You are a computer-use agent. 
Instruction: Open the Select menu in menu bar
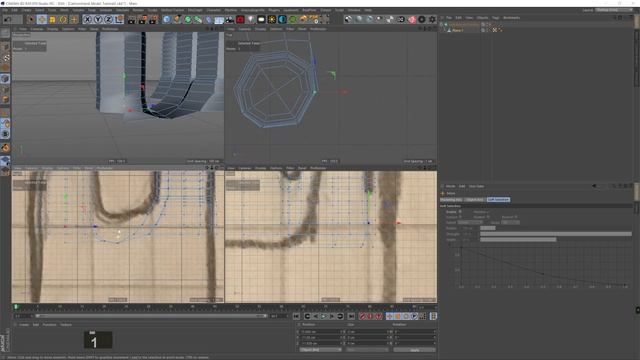[x=40, y=10]
